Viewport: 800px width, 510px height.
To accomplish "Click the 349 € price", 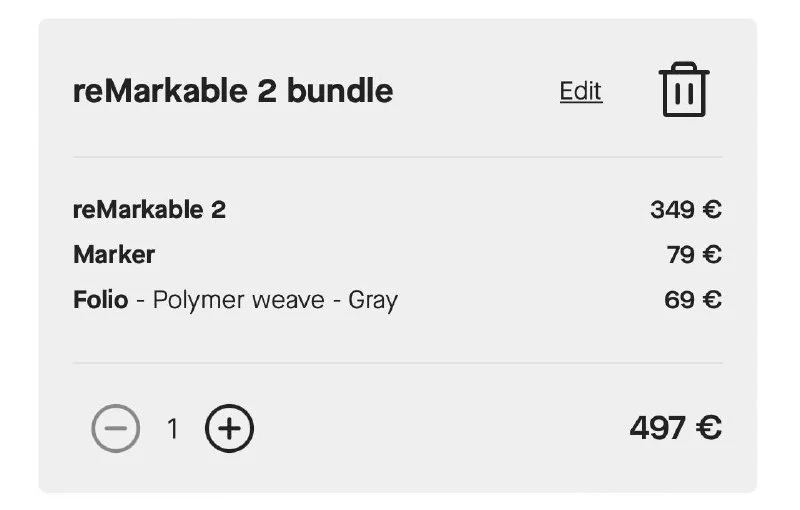I will tap(685, 210).
